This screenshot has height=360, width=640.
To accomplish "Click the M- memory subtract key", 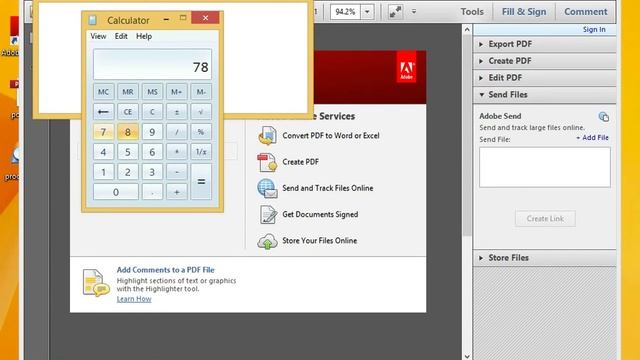I will (201, 92).
